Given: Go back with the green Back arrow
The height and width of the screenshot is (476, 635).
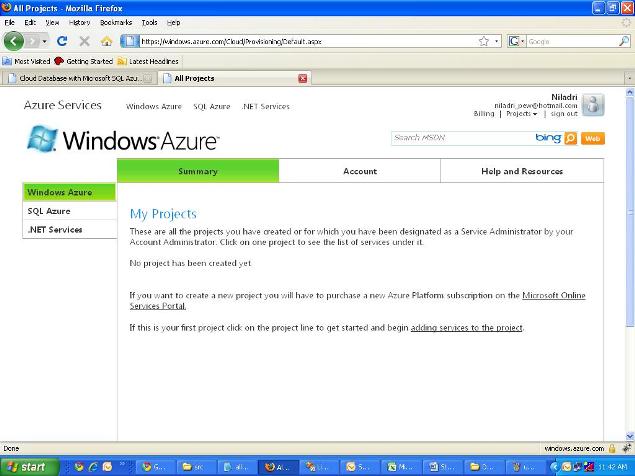Looking at the screenshot, I should tap(13, 41).
